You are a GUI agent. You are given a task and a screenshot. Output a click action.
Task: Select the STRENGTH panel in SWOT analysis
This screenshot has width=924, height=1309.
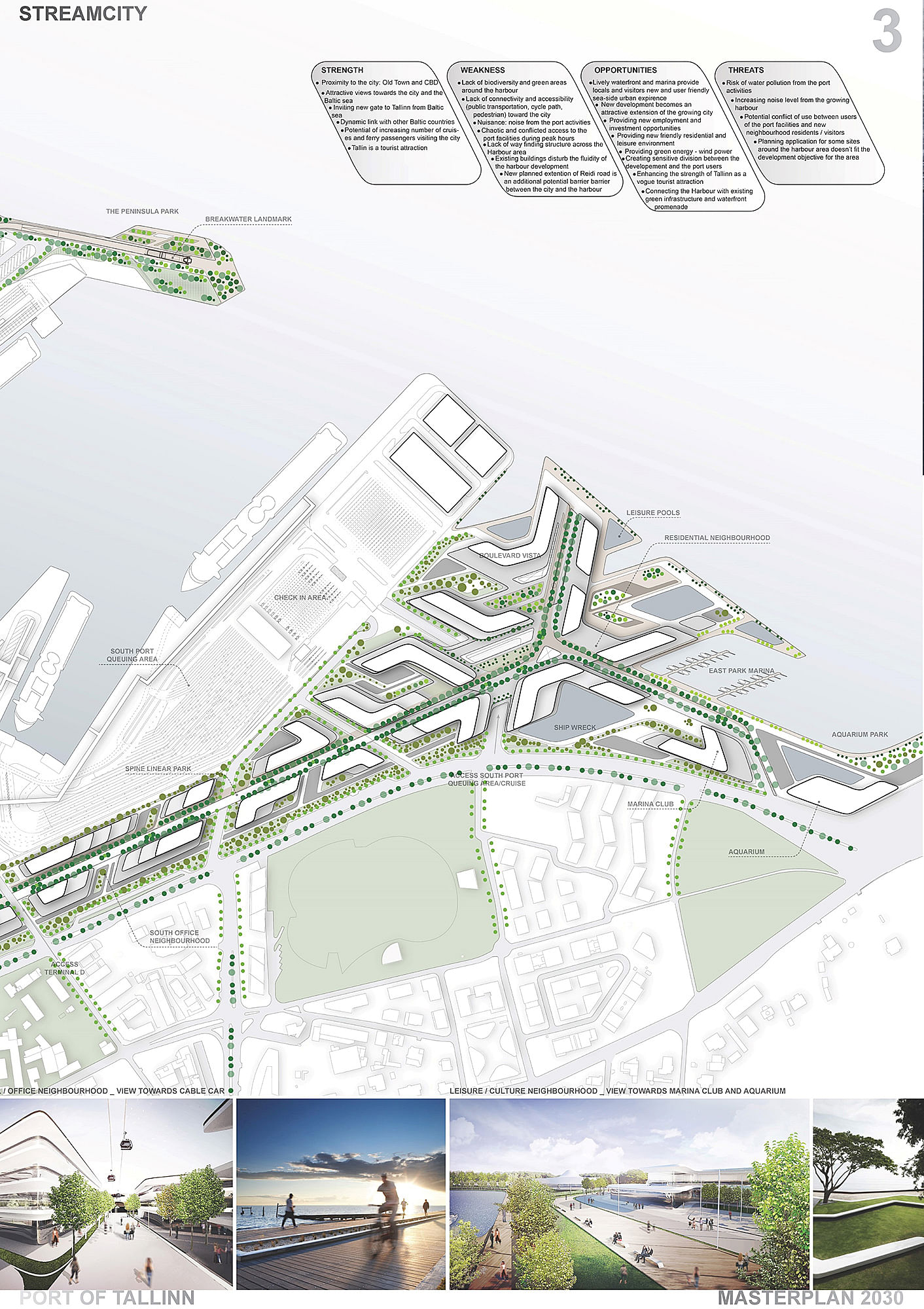(x=342, y=70)
